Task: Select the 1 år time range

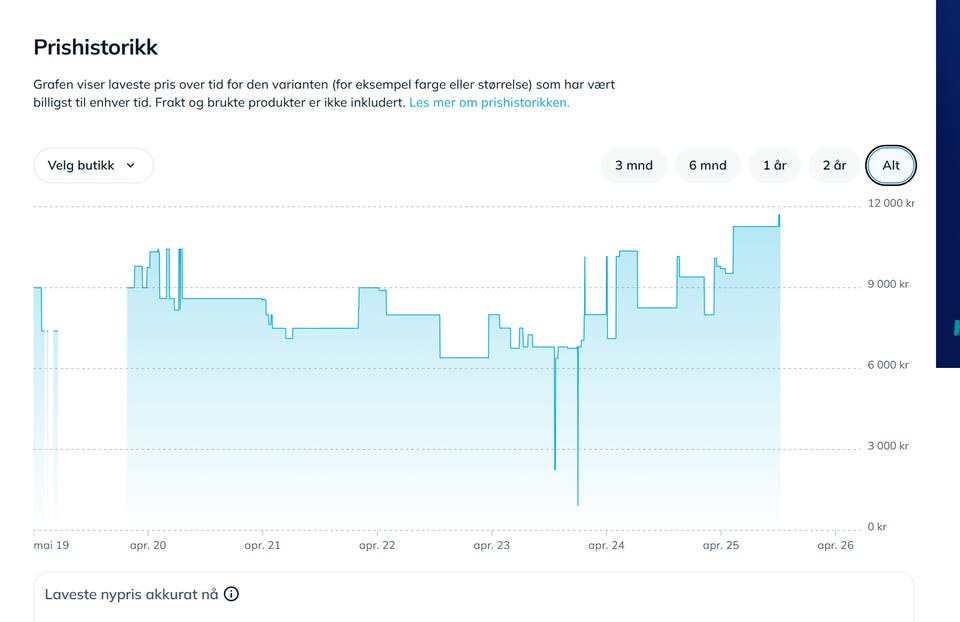Action: click(x=774, y=165)
